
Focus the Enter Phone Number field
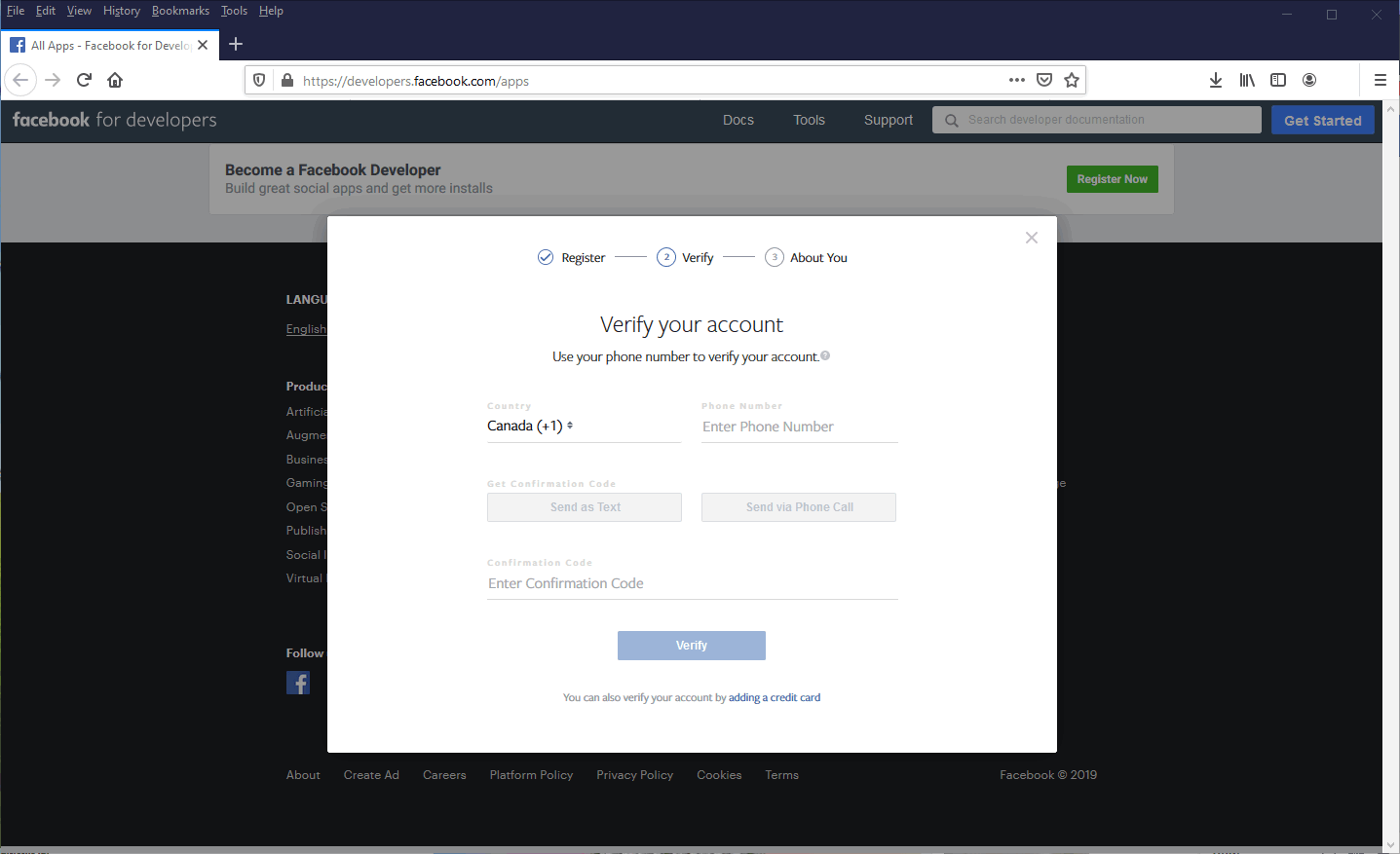click(799, 427)
